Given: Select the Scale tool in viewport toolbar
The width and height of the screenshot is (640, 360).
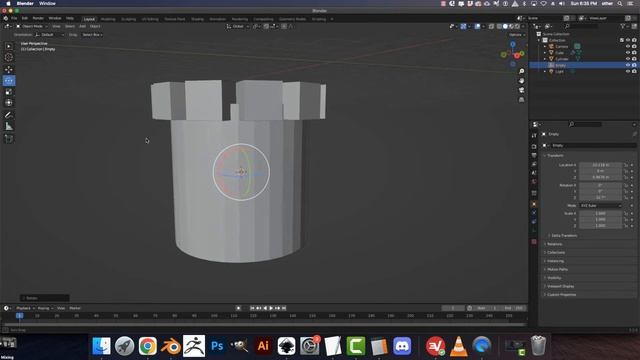Looking at the screenshot, I should (x=9, y=92).
